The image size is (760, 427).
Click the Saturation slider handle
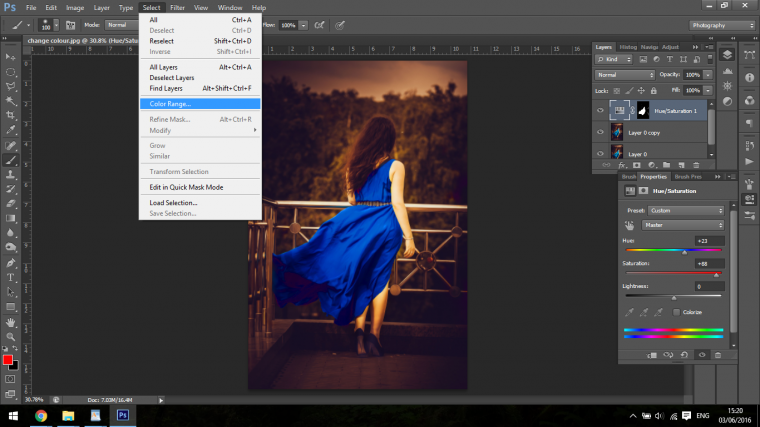point(716,275)
